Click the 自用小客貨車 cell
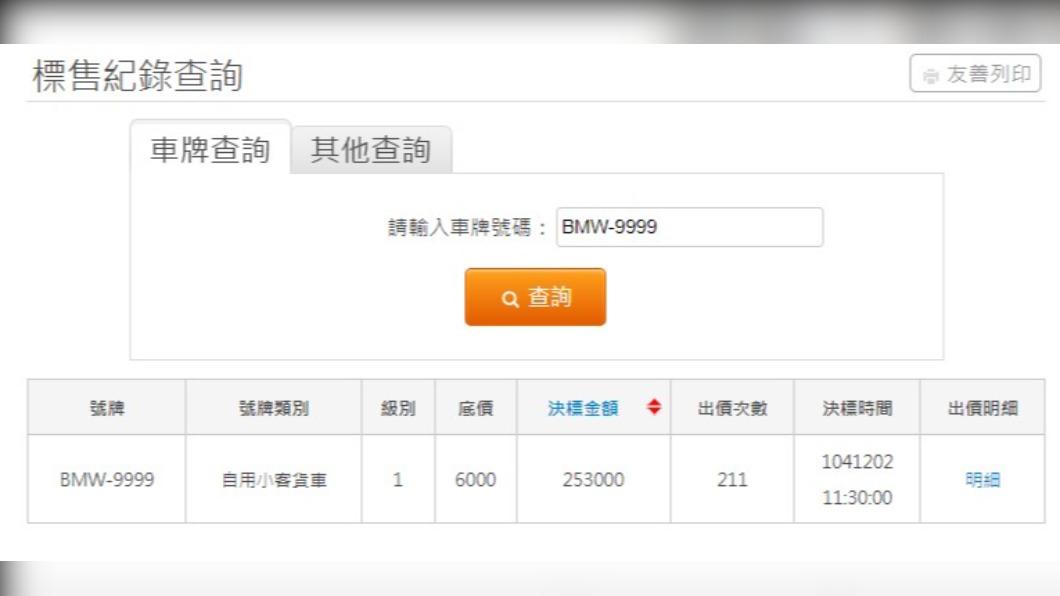 coord(274,480)
